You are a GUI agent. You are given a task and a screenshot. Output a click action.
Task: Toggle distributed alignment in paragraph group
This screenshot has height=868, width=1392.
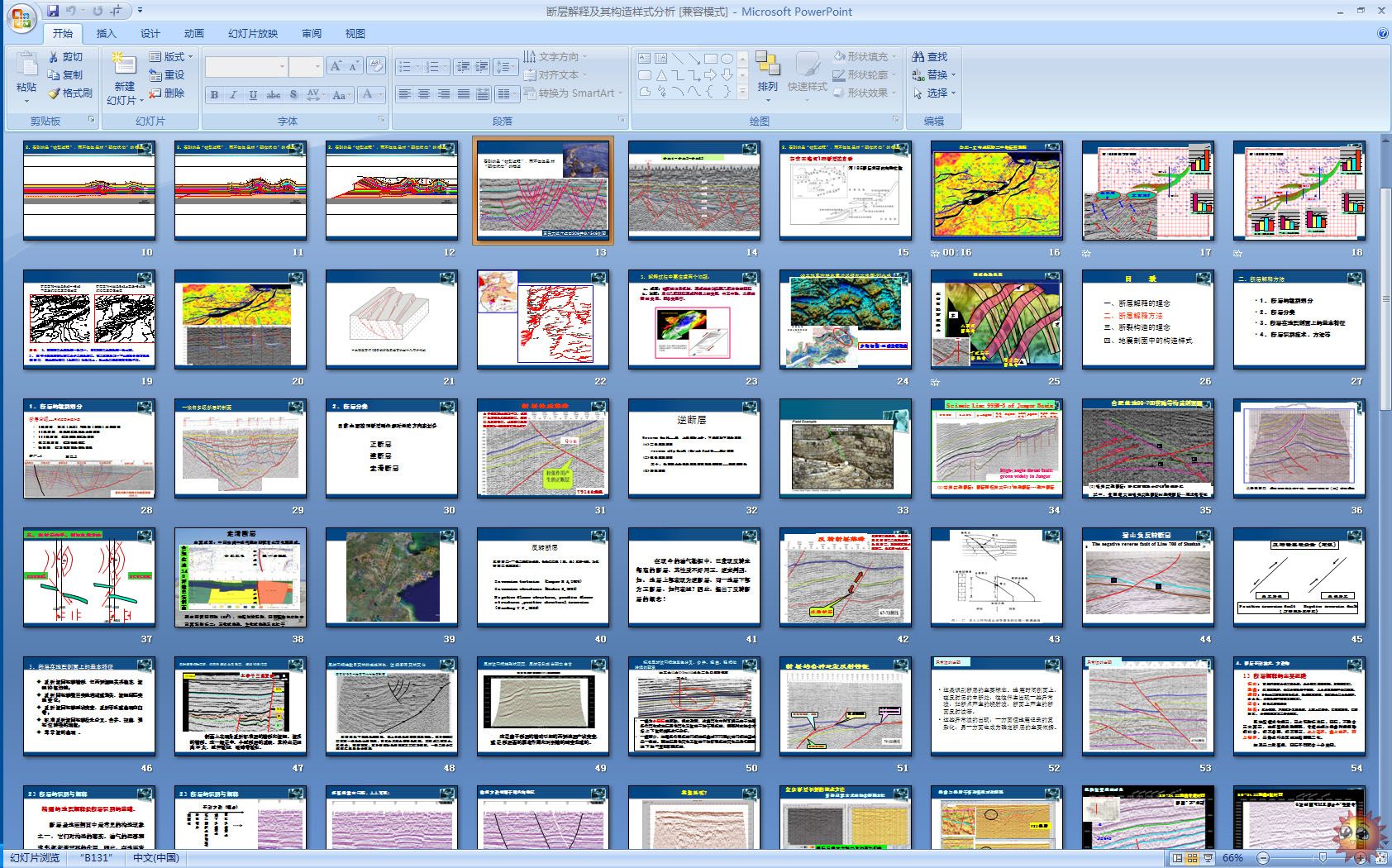click(483, 94)
